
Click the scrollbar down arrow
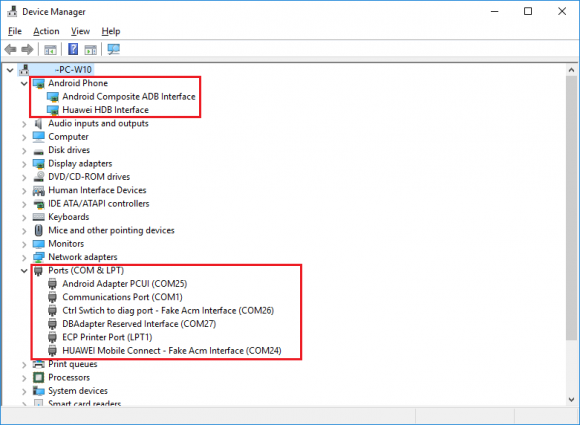[571, 399]
